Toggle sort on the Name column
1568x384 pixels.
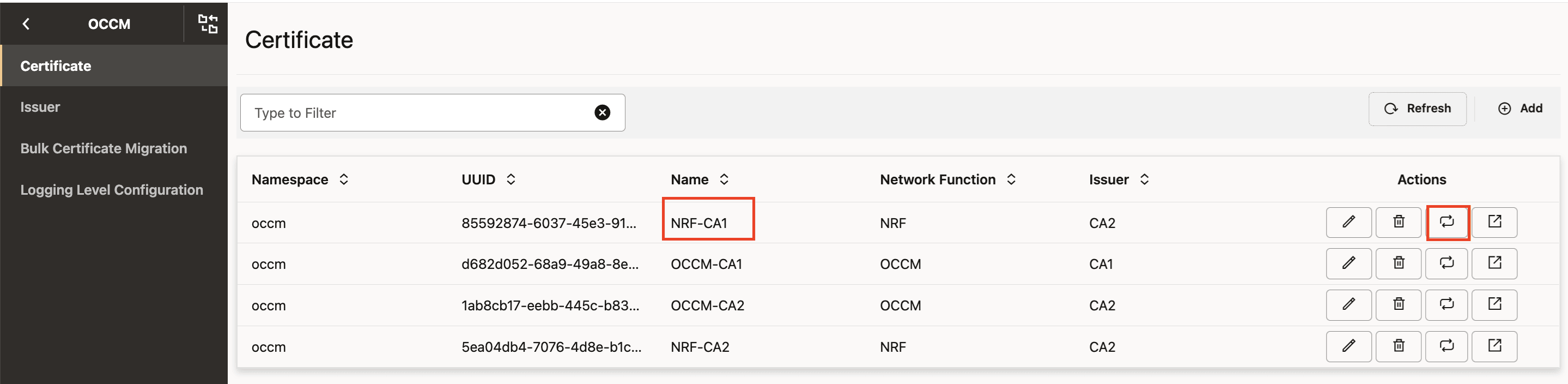point(724,179)
